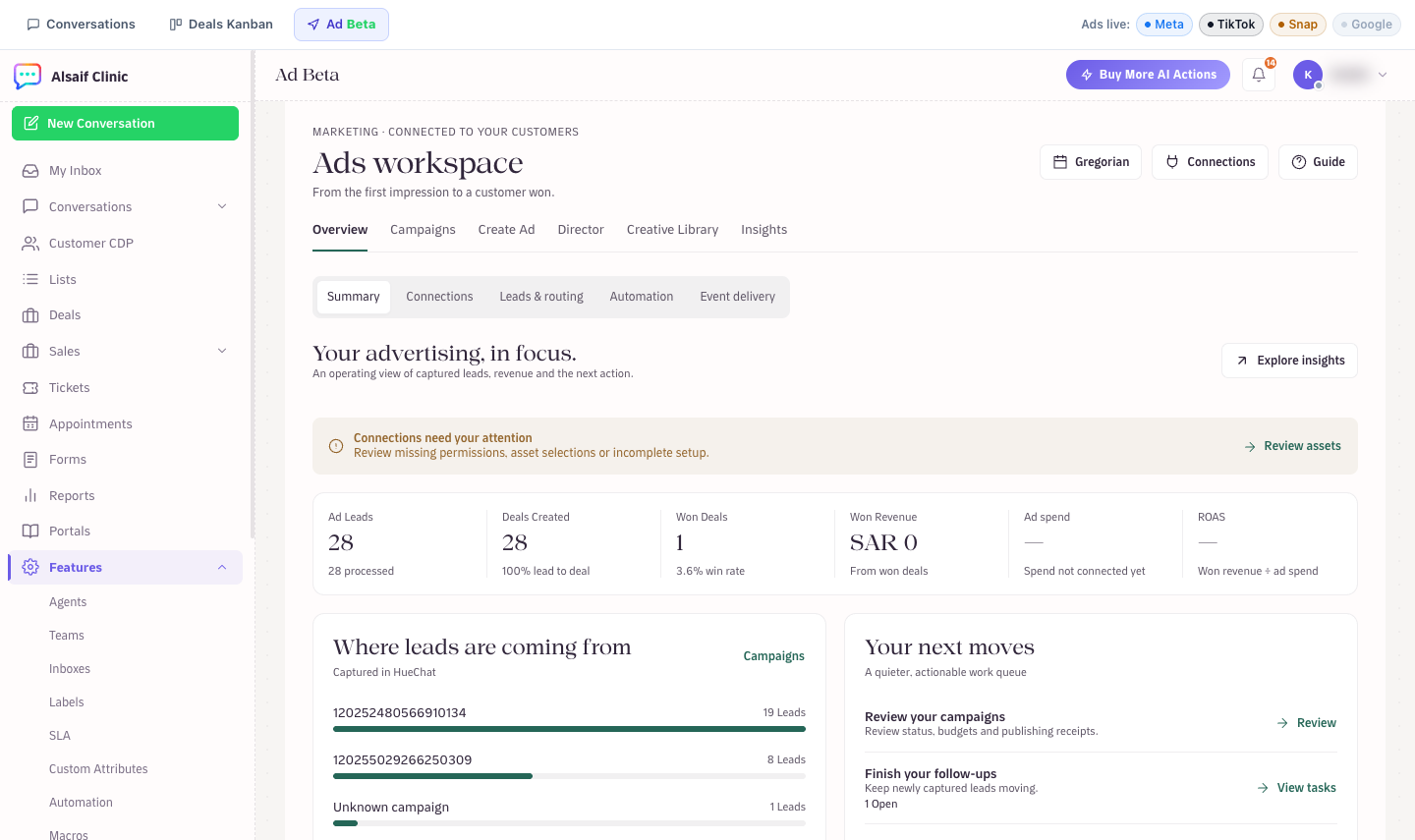1415x840 pixels.
Task: Toggle the Snap ads live pill
Action: click(1298, 25)
